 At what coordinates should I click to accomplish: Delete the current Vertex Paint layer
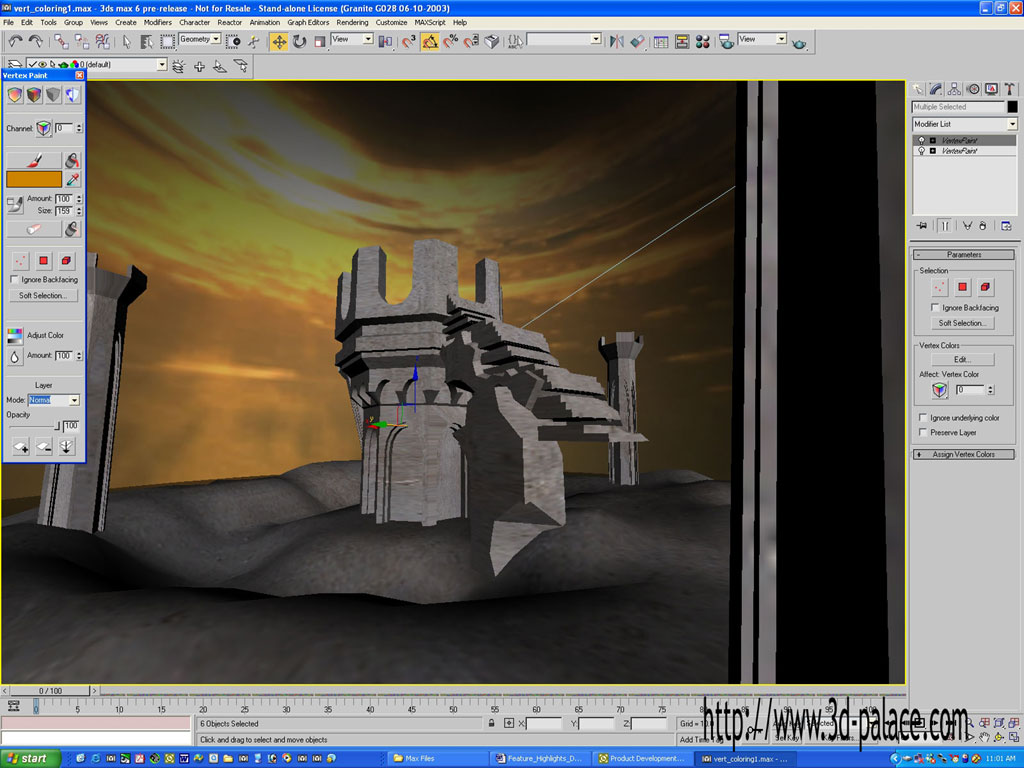pyautogui.click(x=44, y=447)
